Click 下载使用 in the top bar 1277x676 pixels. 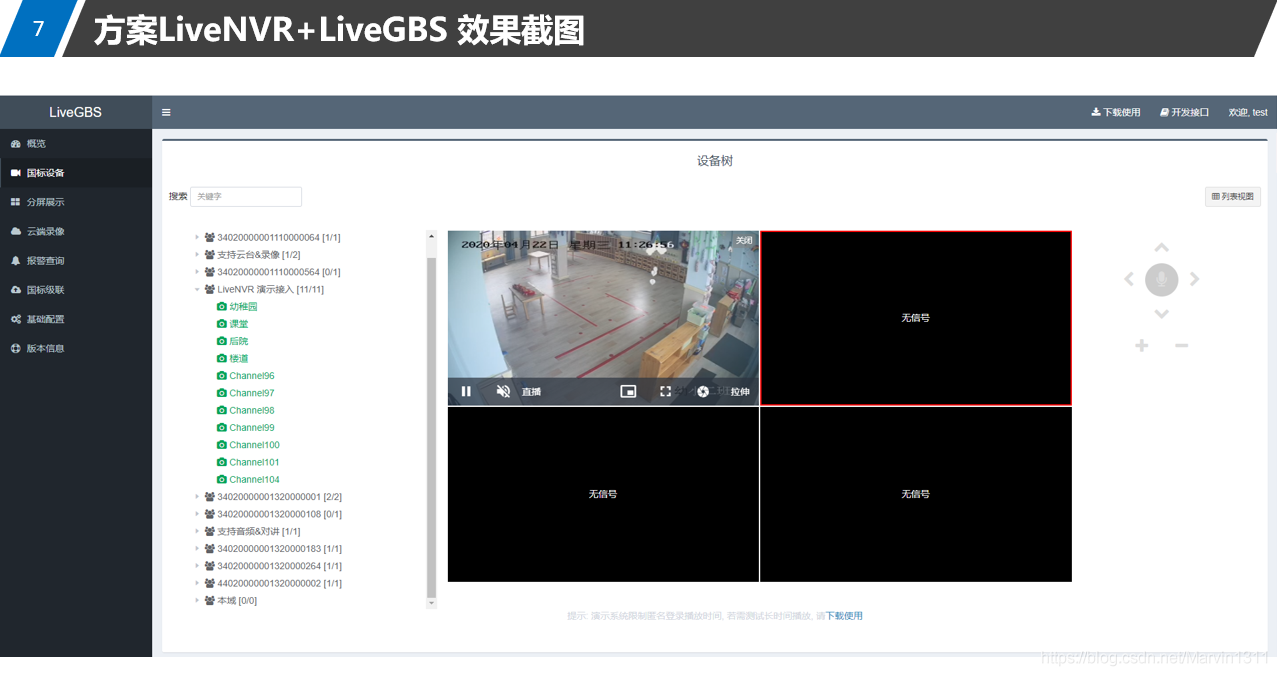(1116, 112)
